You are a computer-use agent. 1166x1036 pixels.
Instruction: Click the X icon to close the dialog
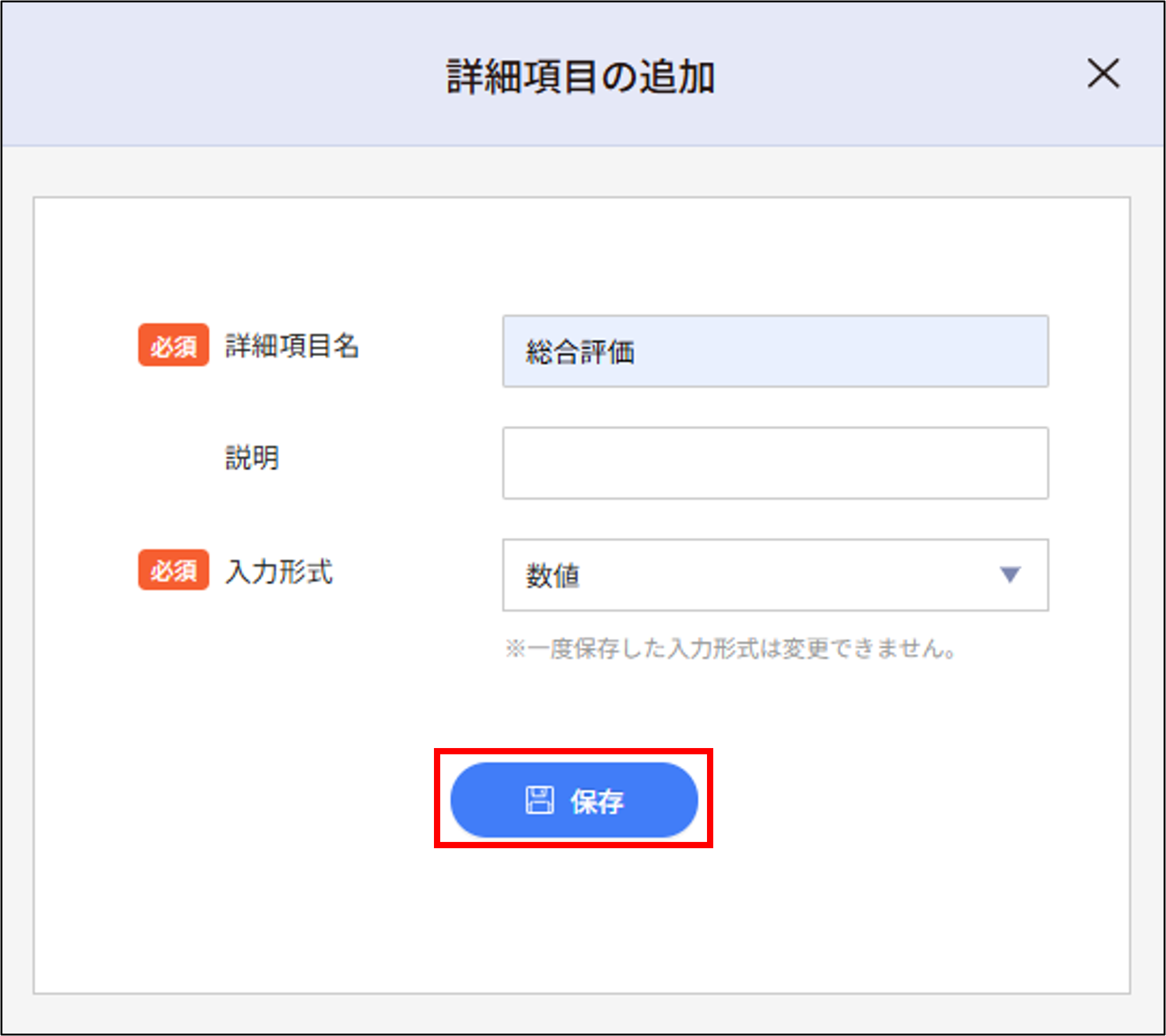point(1105,74)
